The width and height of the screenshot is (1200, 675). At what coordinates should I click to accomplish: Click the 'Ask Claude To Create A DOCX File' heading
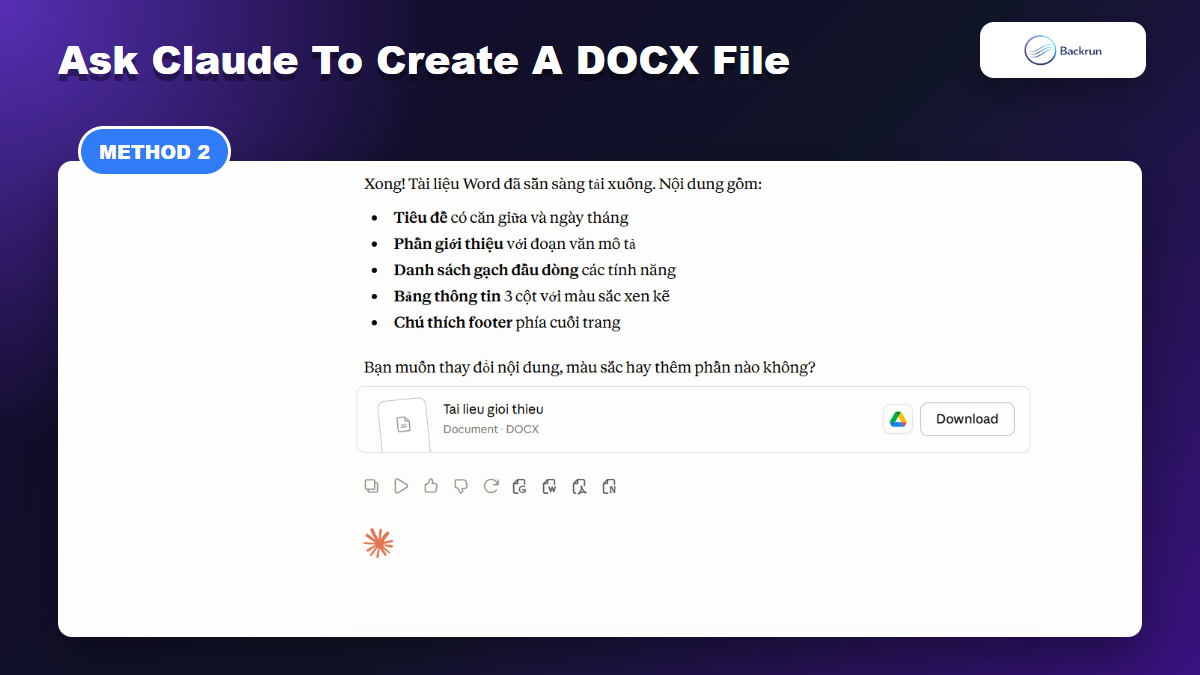pyautogui.click(x=424, y=61)
